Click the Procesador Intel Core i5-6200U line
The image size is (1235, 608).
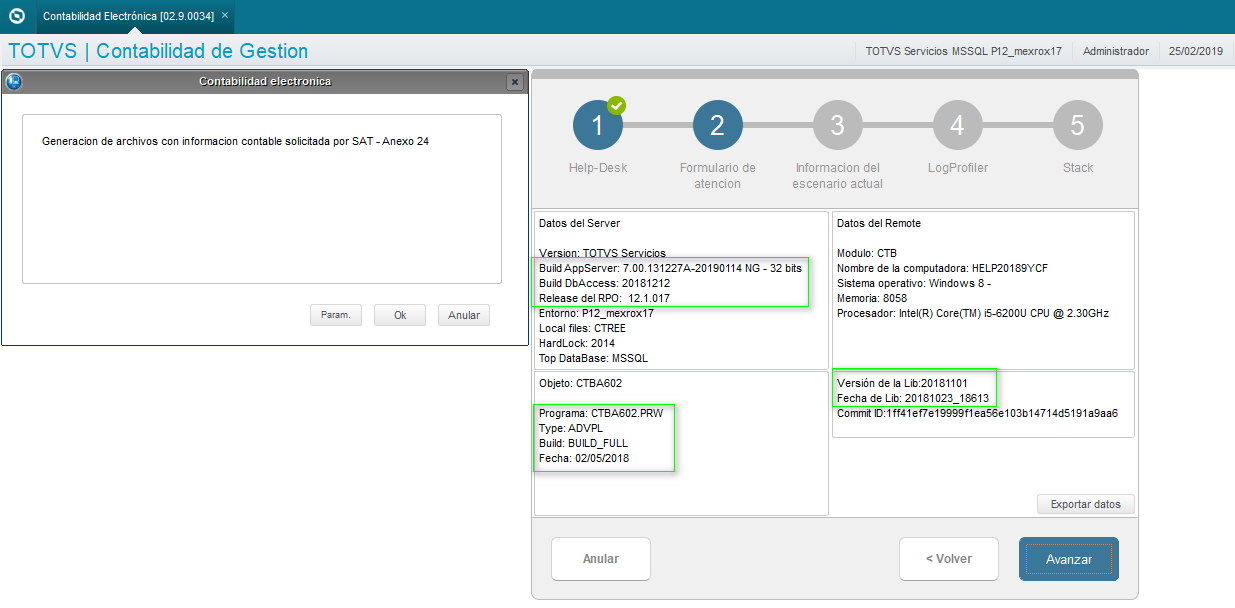[x=973, y=313]
